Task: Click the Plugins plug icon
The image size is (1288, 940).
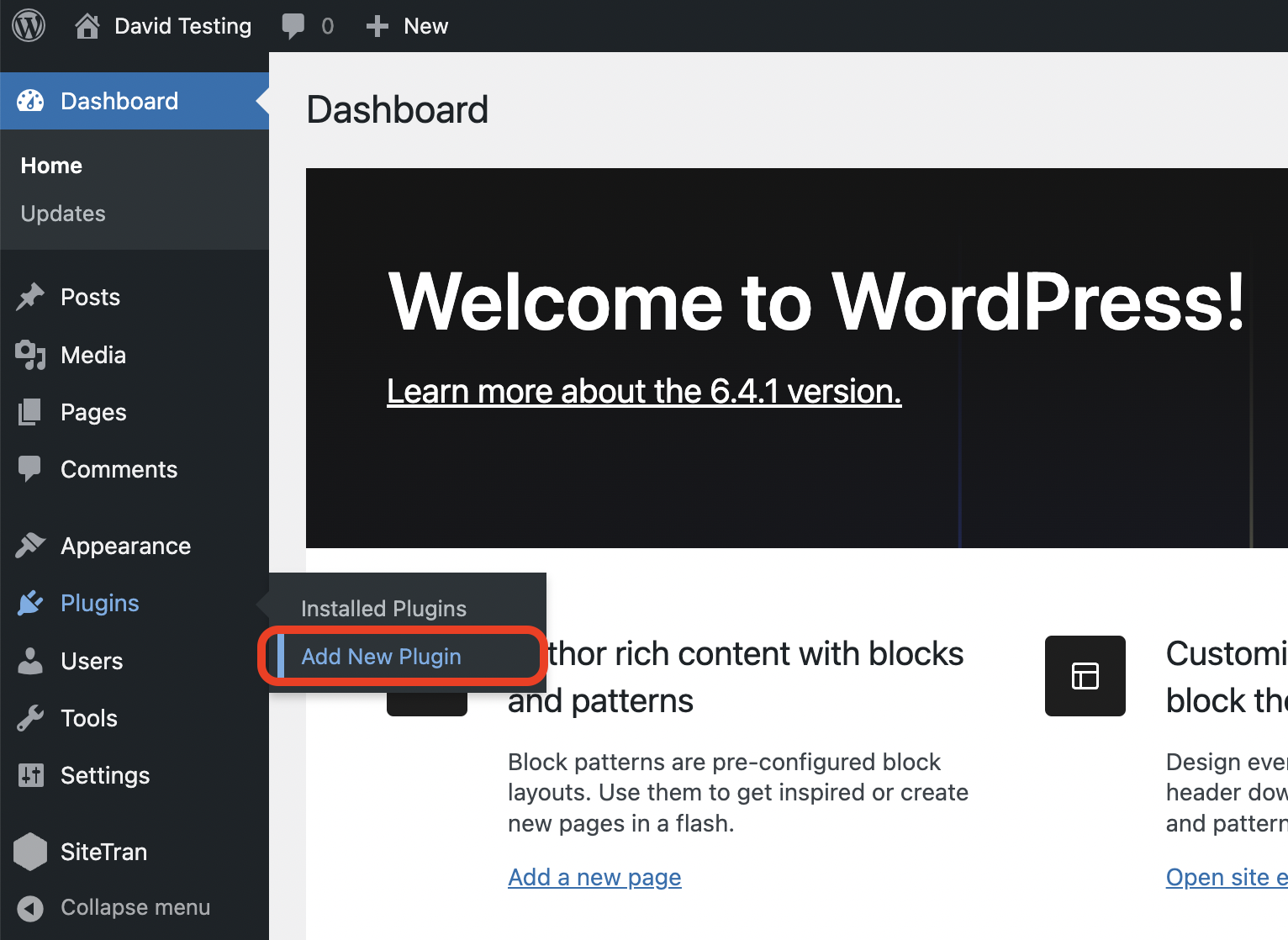Action: point(30,603)
